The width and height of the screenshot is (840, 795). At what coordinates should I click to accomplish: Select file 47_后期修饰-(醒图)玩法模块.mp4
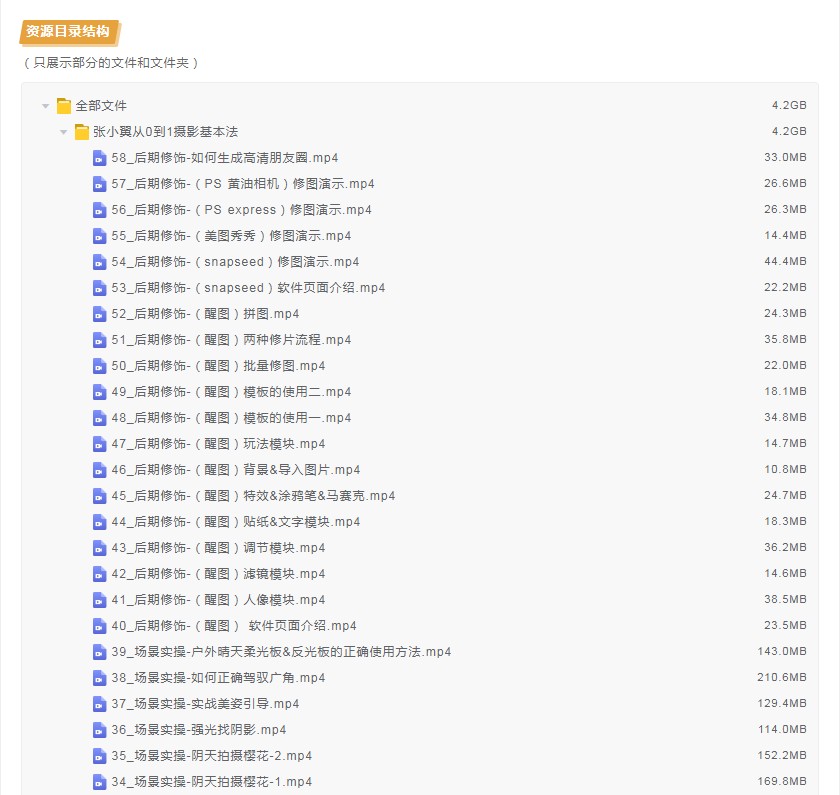pos(219,444)
